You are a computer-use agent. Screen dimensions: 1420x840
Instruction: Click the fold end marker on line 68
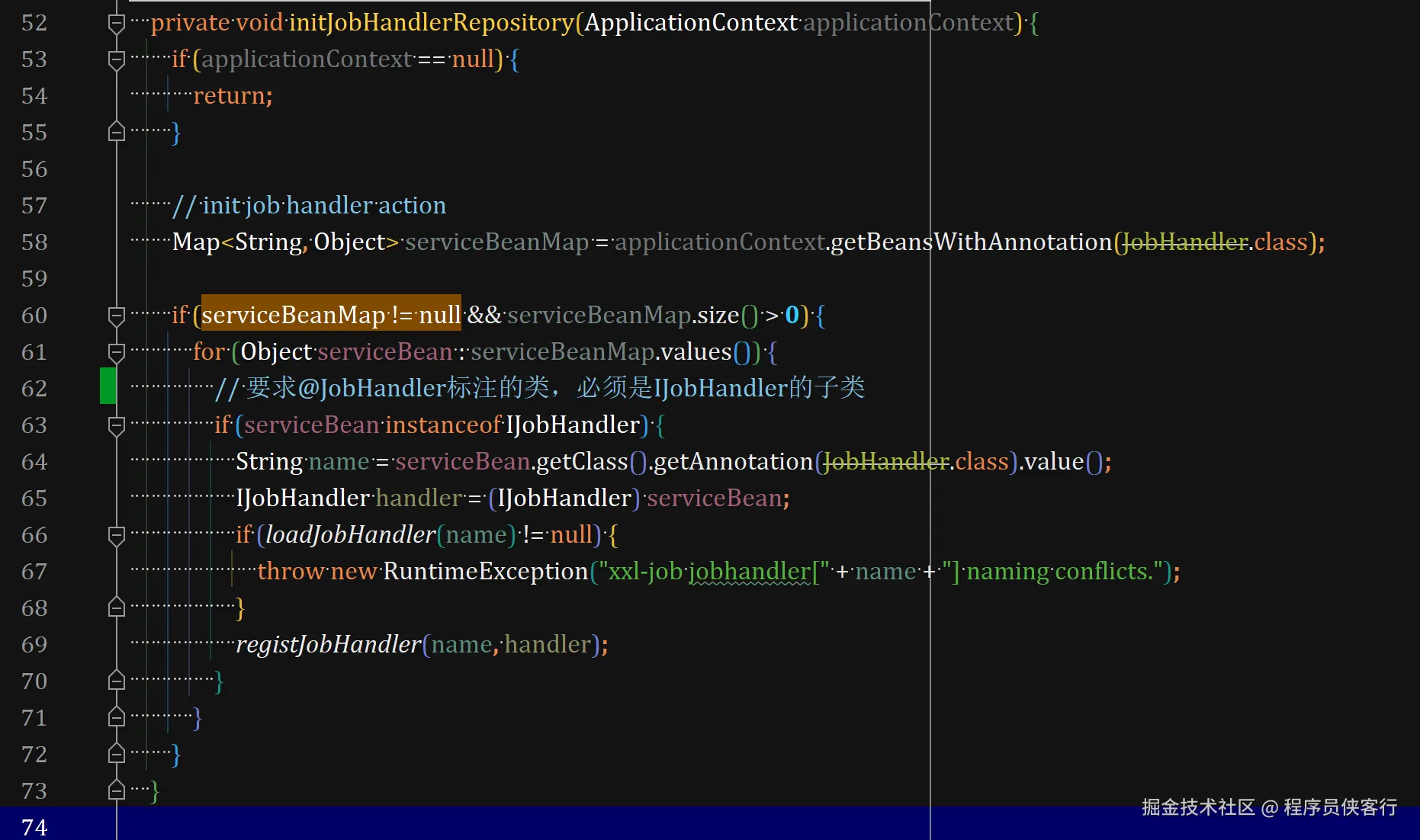click(117, 608)
